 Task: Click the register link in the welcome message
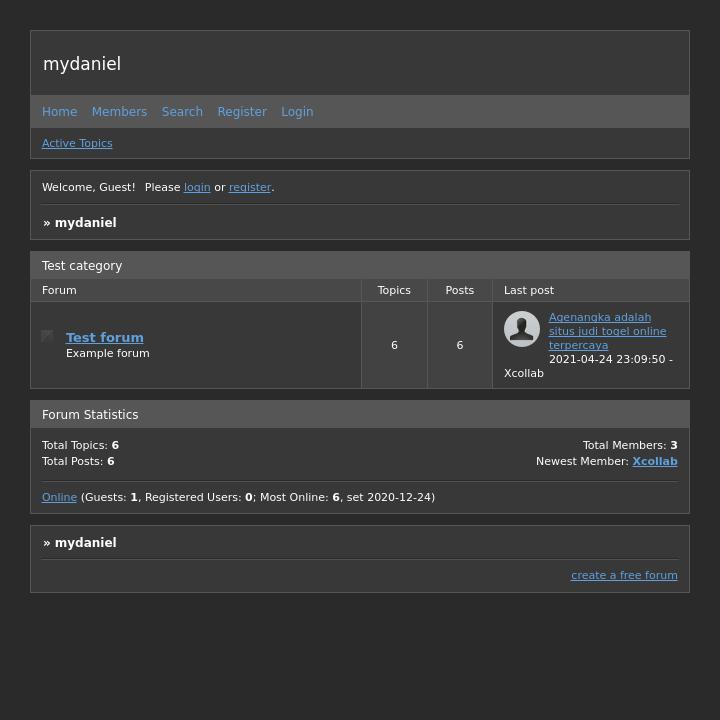click(x=250, y=187)
